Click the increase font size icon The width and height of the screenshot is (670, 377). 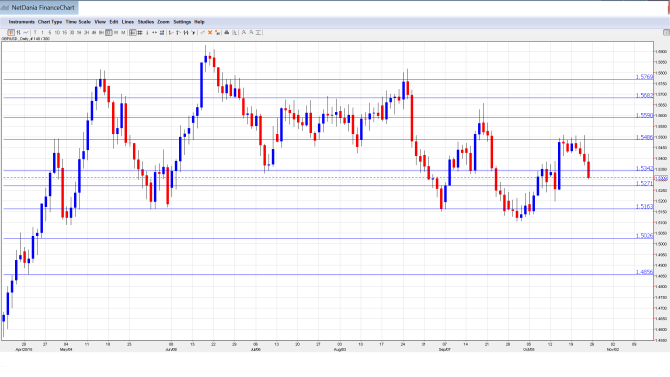pos(244,32)
